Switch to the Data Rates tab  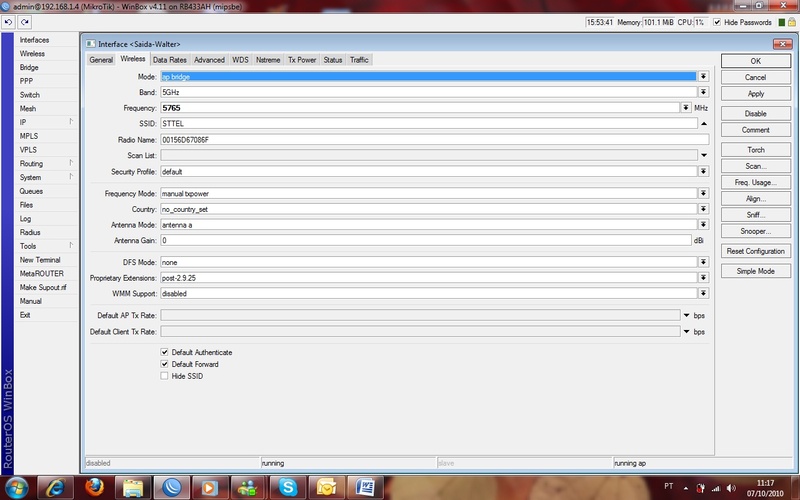[x=170, y=60]
